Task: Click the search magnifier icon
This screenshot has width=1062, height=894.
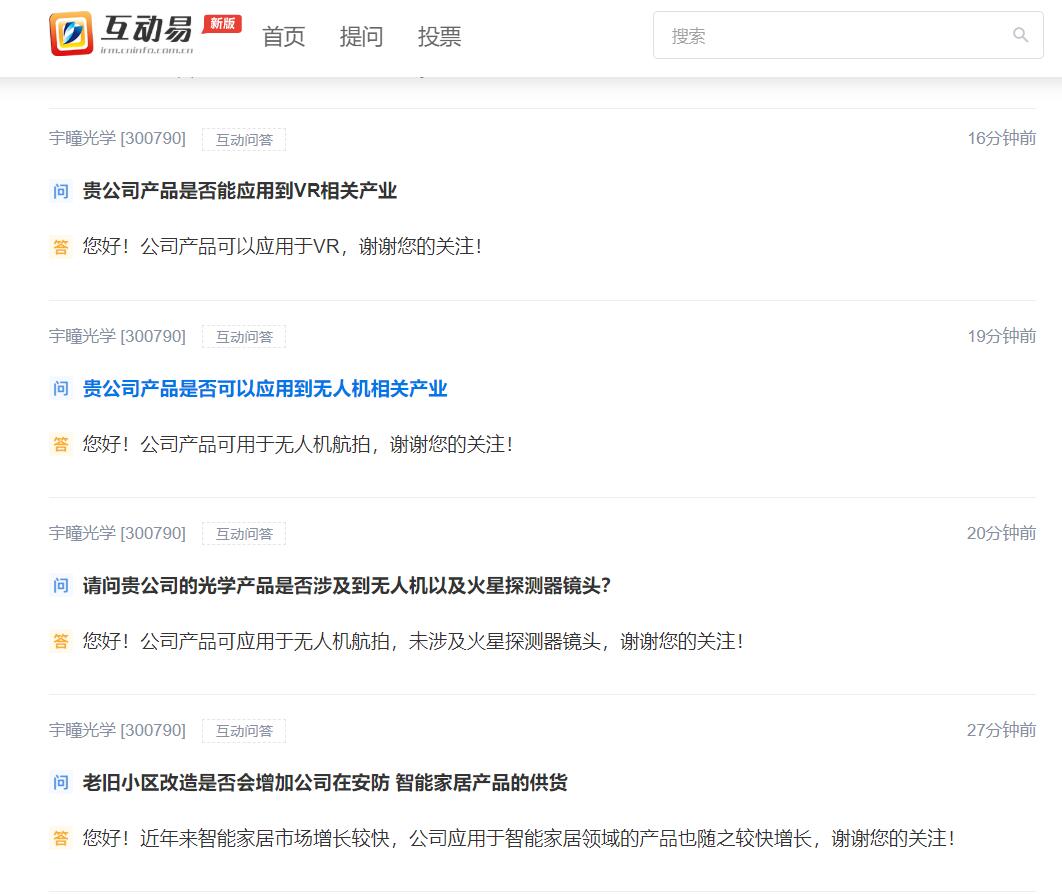Action: (x=1020, y=36)
